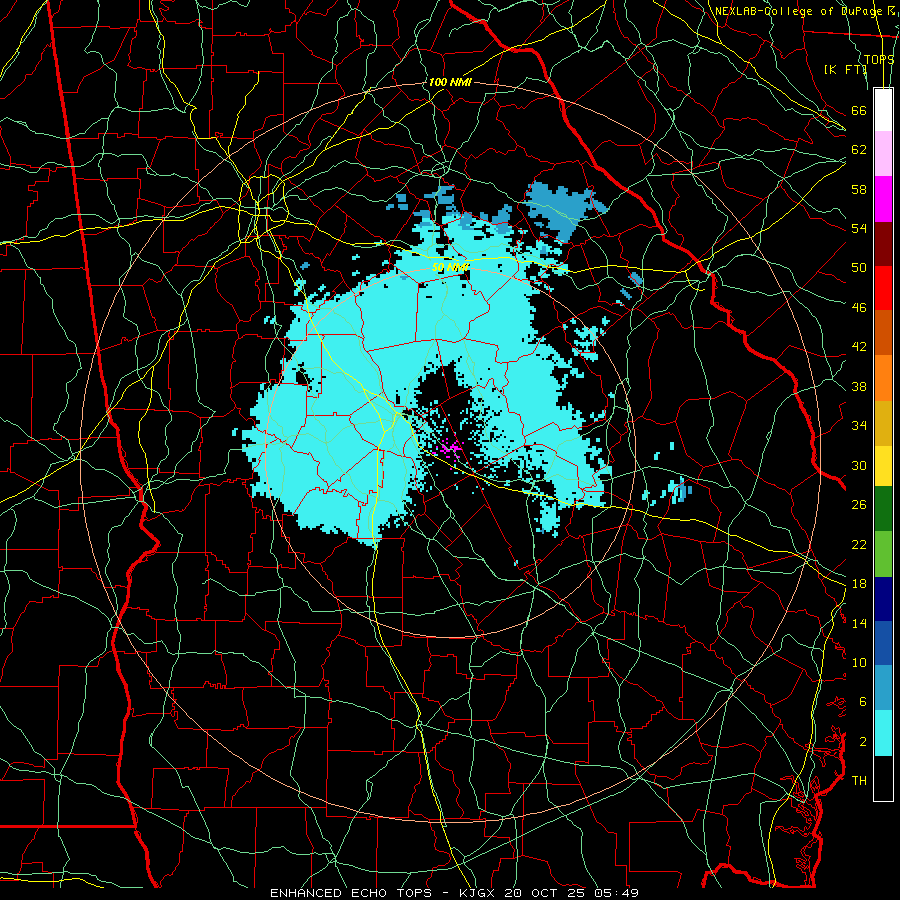Click the medium blue 10-14 kft swatch
This screenshot has height=900, width=900.
point(883,643)
